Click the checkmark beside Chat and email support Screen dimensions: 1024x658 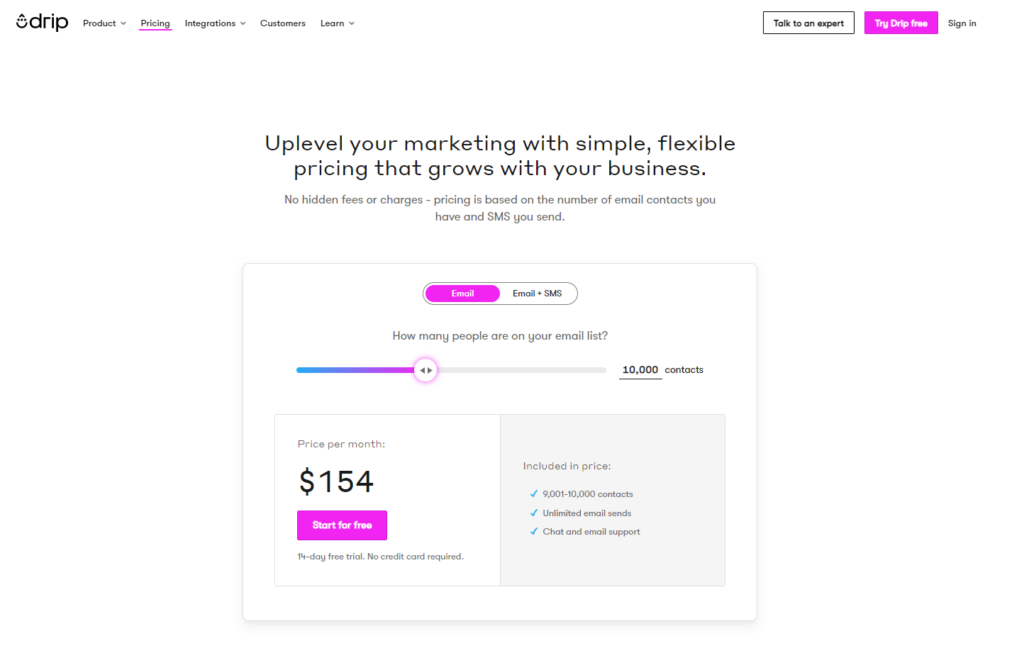click(x=534, y=531)
